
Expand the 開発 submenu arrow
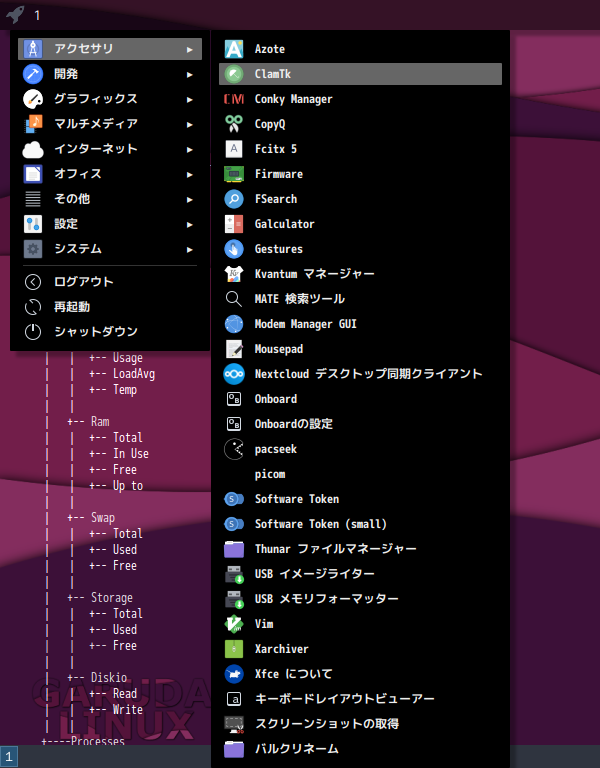(x=190, y=74)
